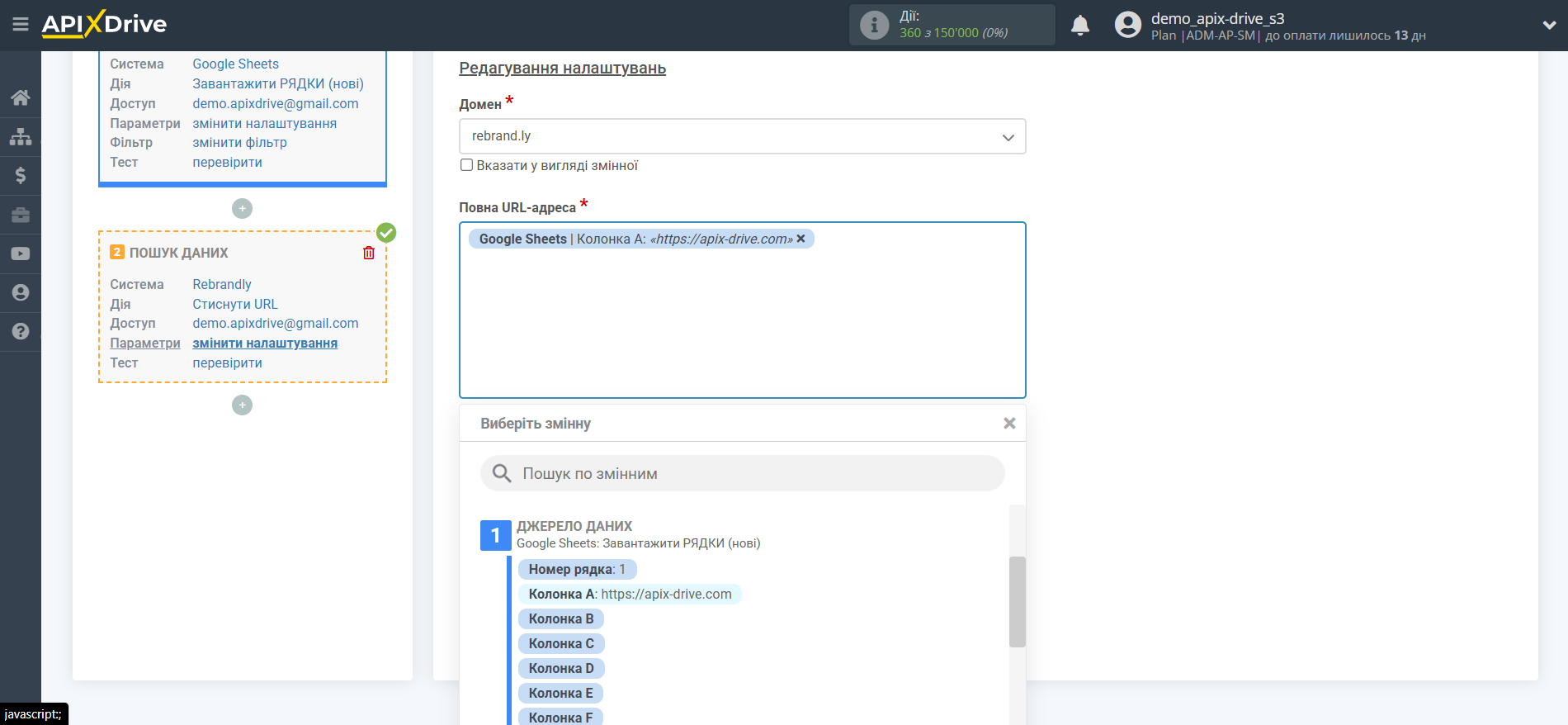The height and width of the screenshot is (725, 1568).
Task: Select variable Колонка E
Action: click(560, 693)
